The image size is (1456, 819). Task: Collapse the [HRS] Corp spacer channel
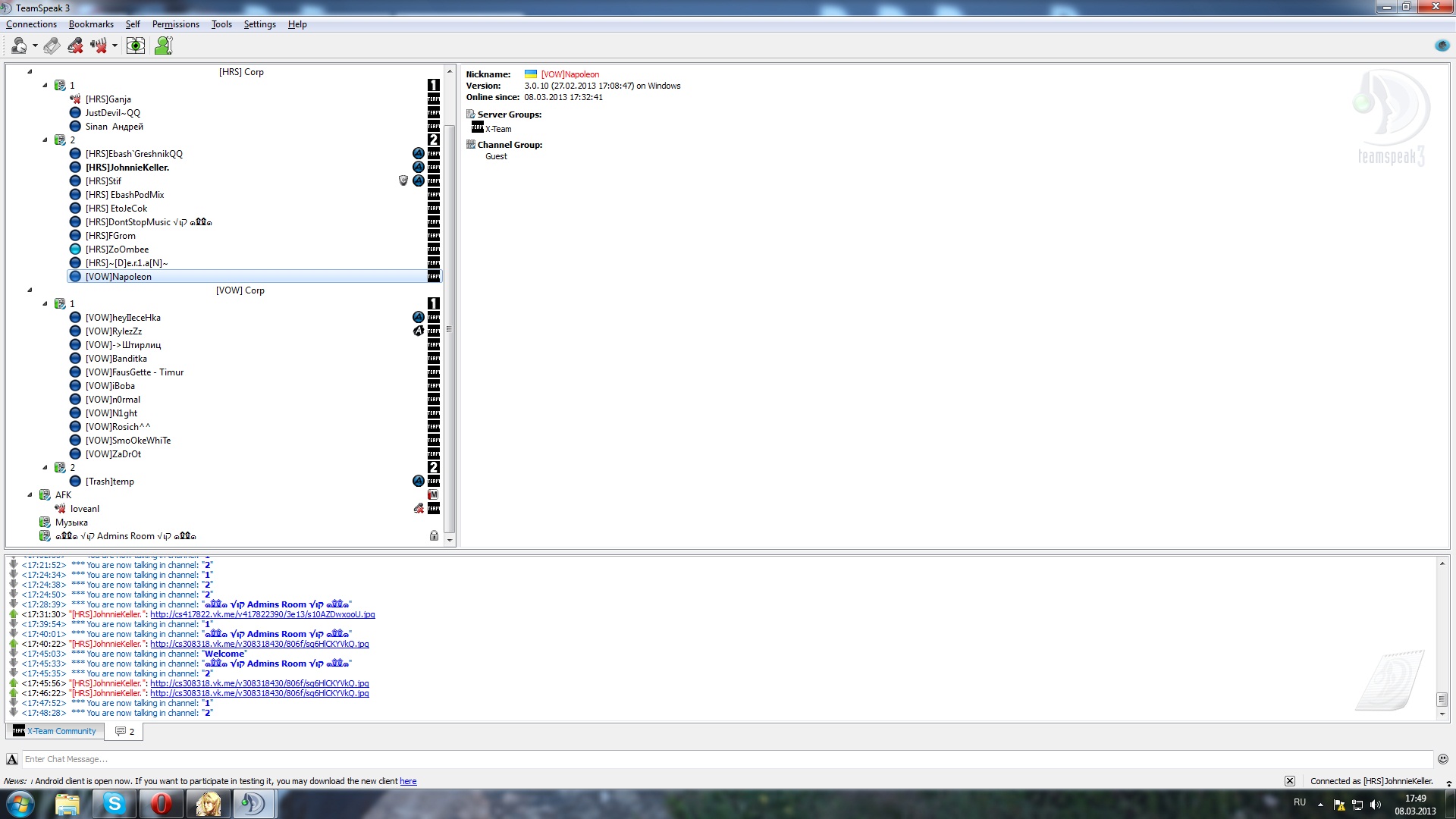[30, 72]
